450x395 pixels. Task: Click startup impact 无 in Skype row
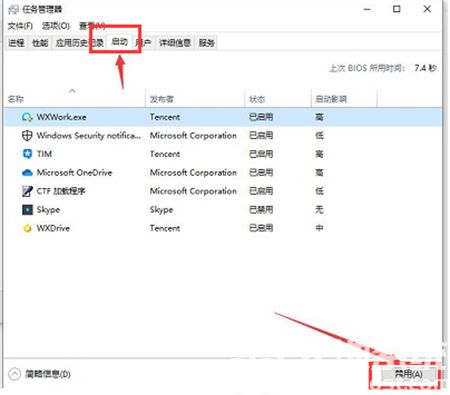pyautogui.click(x=319, y=210)
